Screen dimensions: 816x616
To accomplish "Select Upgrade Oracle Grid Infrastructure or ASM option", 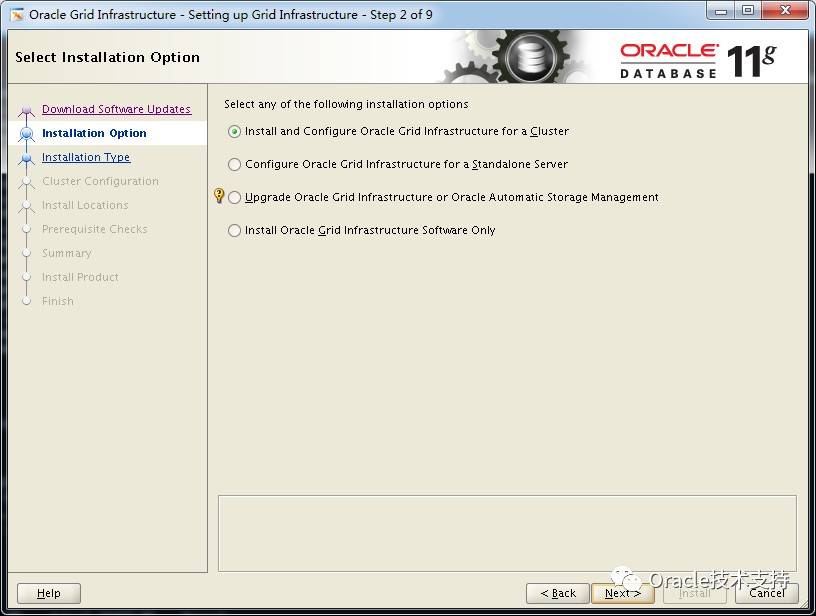I will point(235,198).
